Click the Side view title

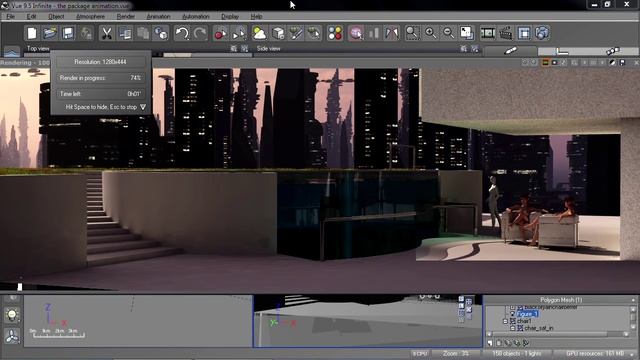coord(269,49)
